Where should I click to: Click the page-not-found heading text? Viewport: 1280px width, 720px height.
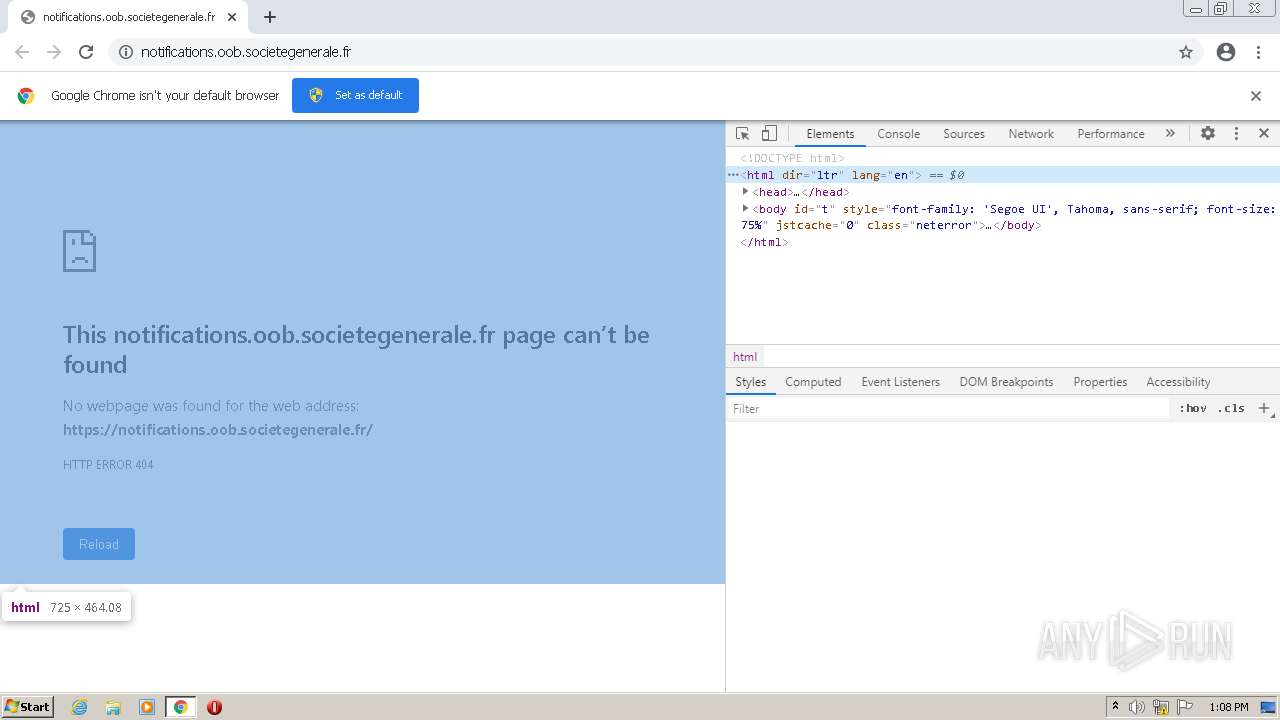tap(356, 349)
